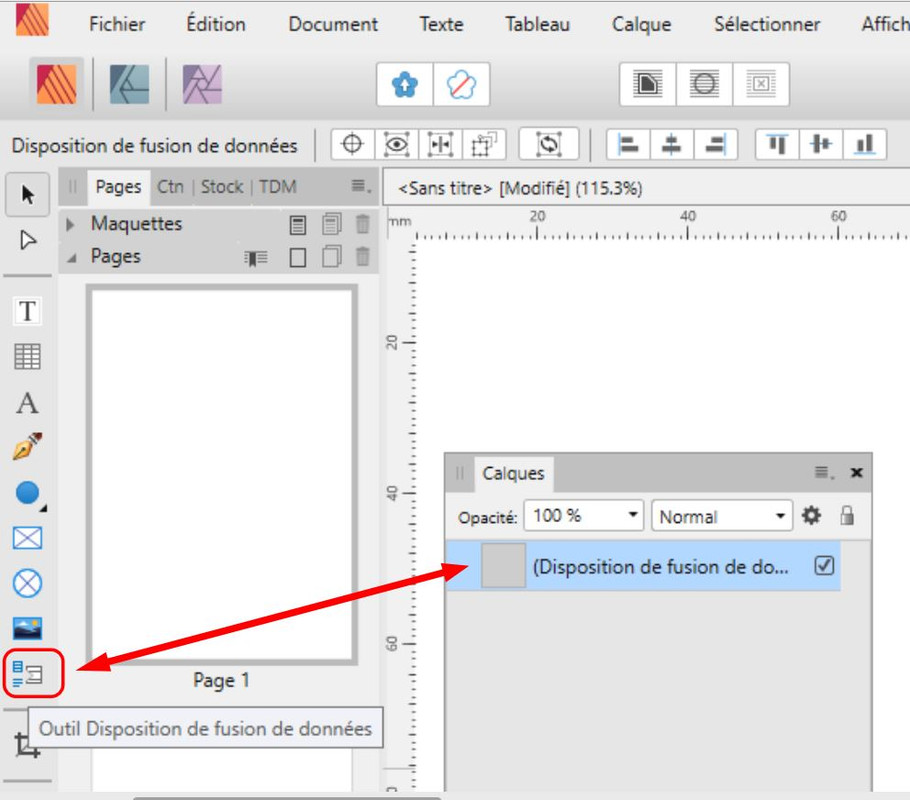Click the eye visibility toolbar icon
This screenshot has height=800, width=910.
[x=396, y=144]
